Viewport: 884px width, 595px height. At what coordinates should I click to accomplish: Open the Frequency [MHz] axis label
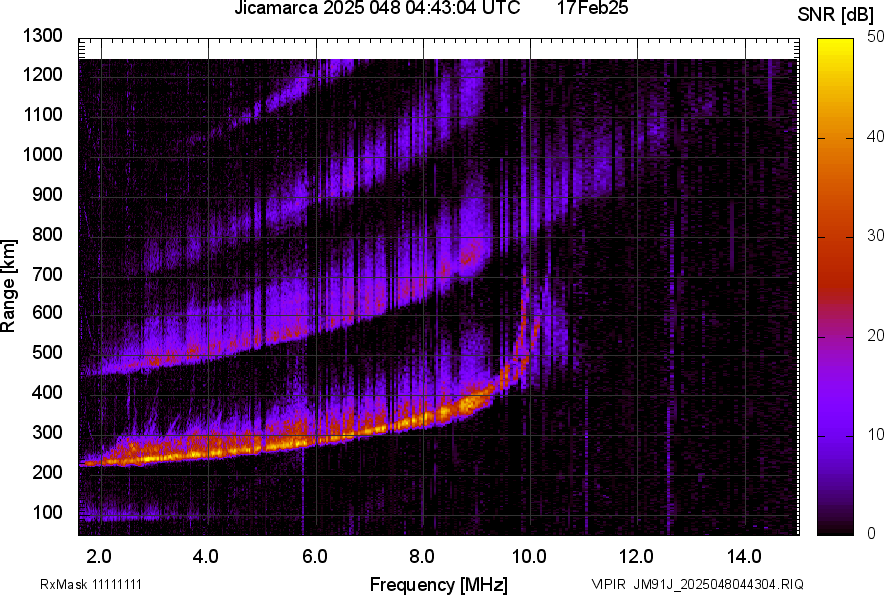[x=442, y=580]
